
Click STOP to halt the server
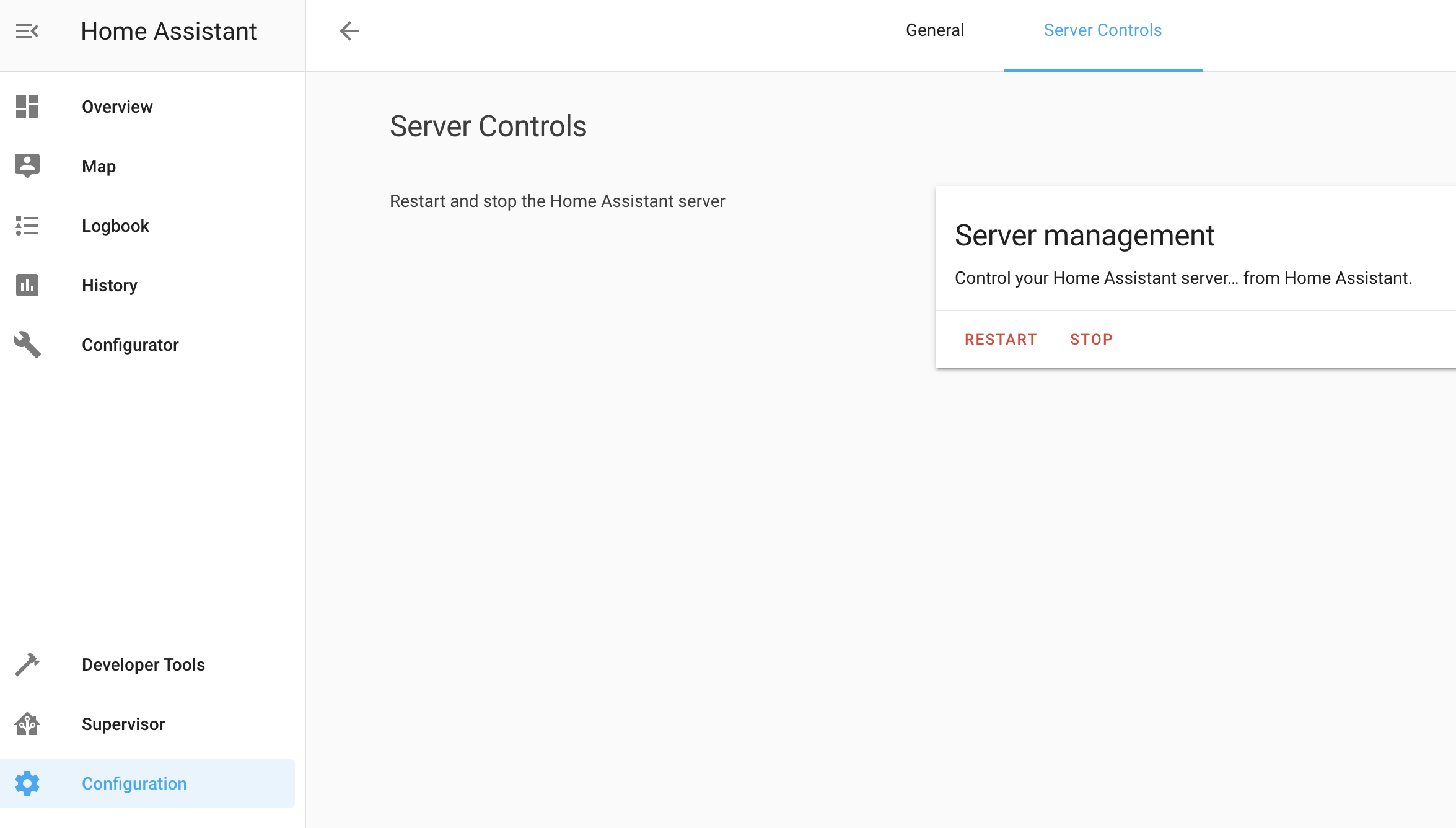1091,339
